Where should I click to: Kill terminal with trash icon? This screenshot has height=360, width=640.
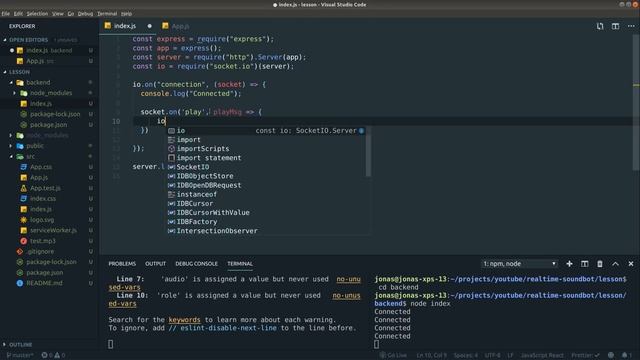pyautogui.click(x=600, y=264)
